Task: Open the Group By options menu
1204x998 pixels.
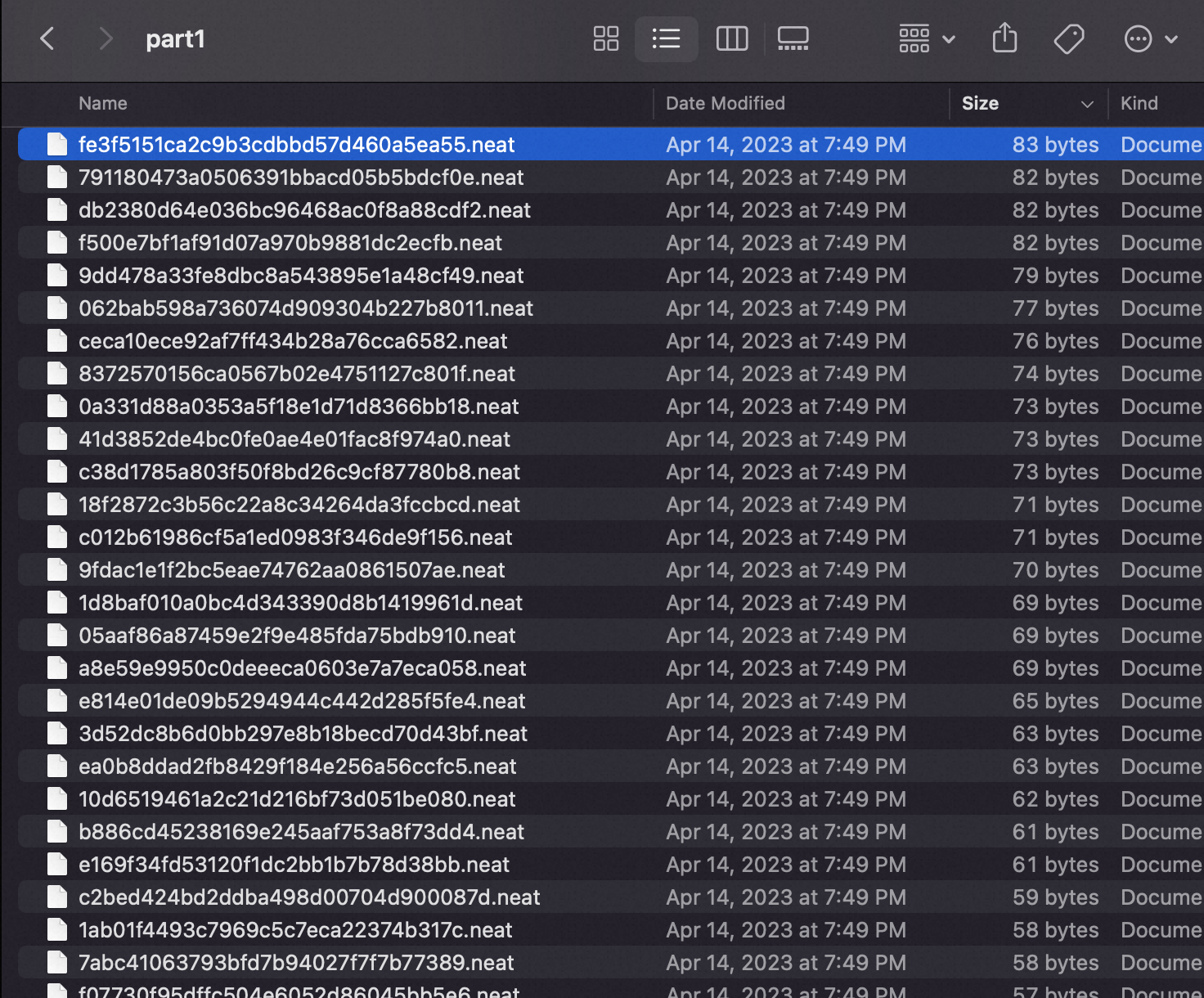Action: [926, 38]
